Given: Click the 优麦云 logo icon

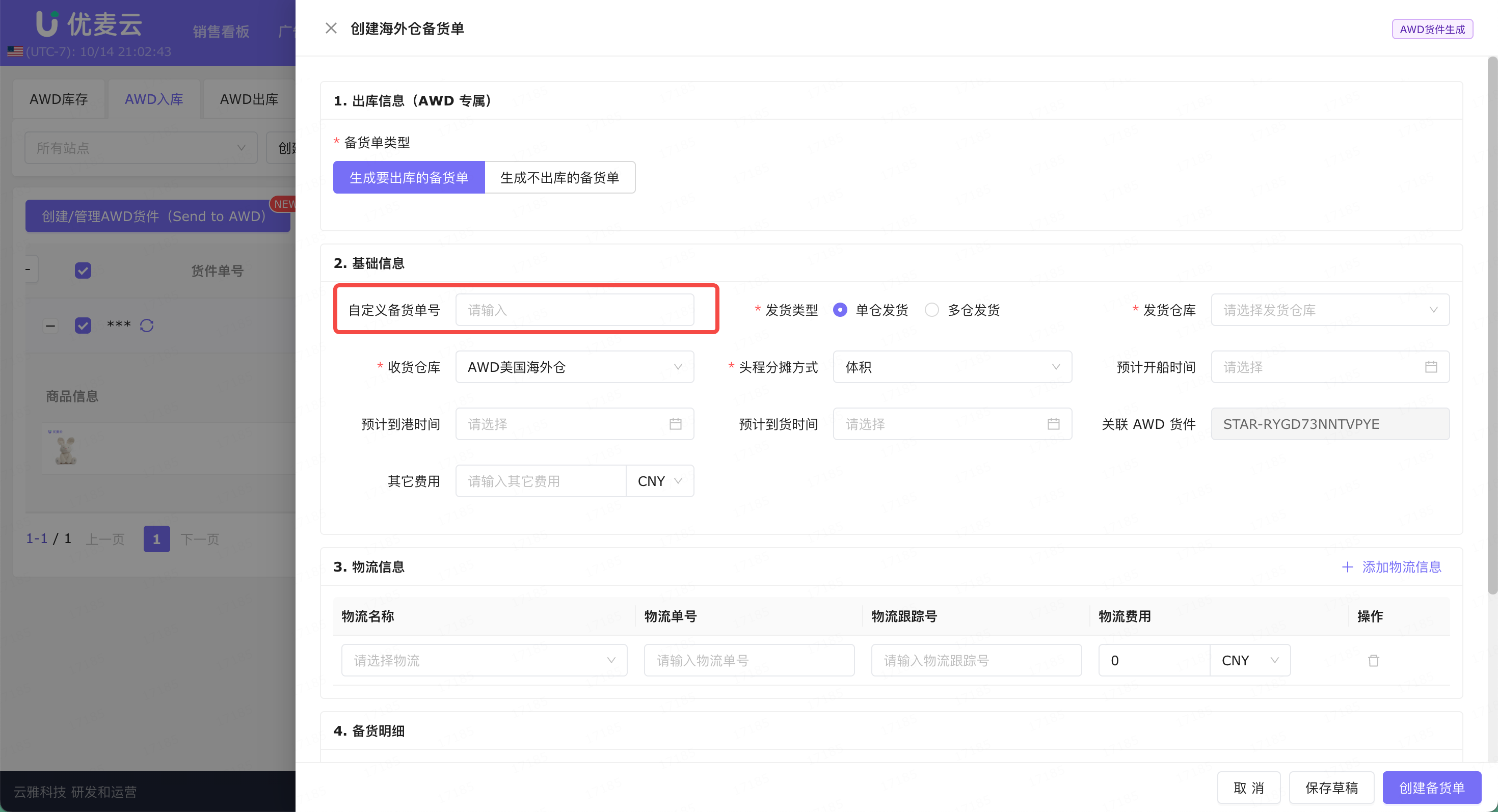Looking at the screenshot, I should (47, 24).
